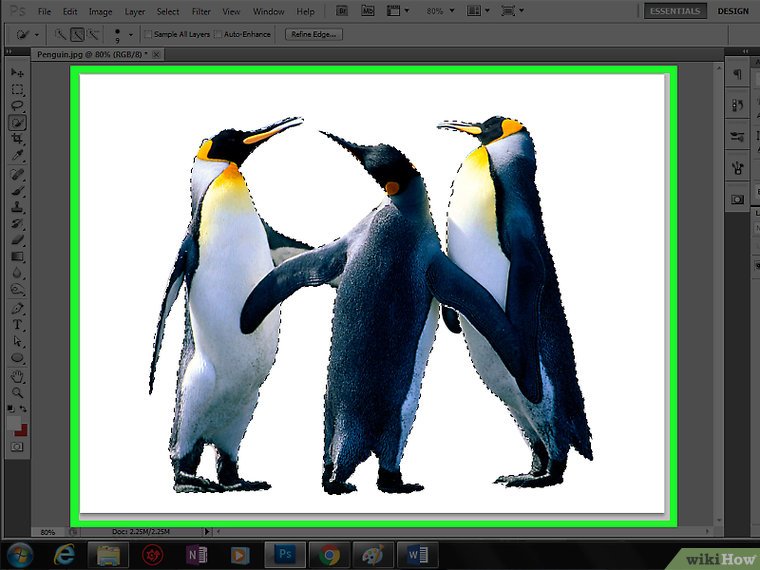Screen dimensions: 760x570
Task: Select the Hand tool
Action: pyautogui.click(x=17, y=376)
